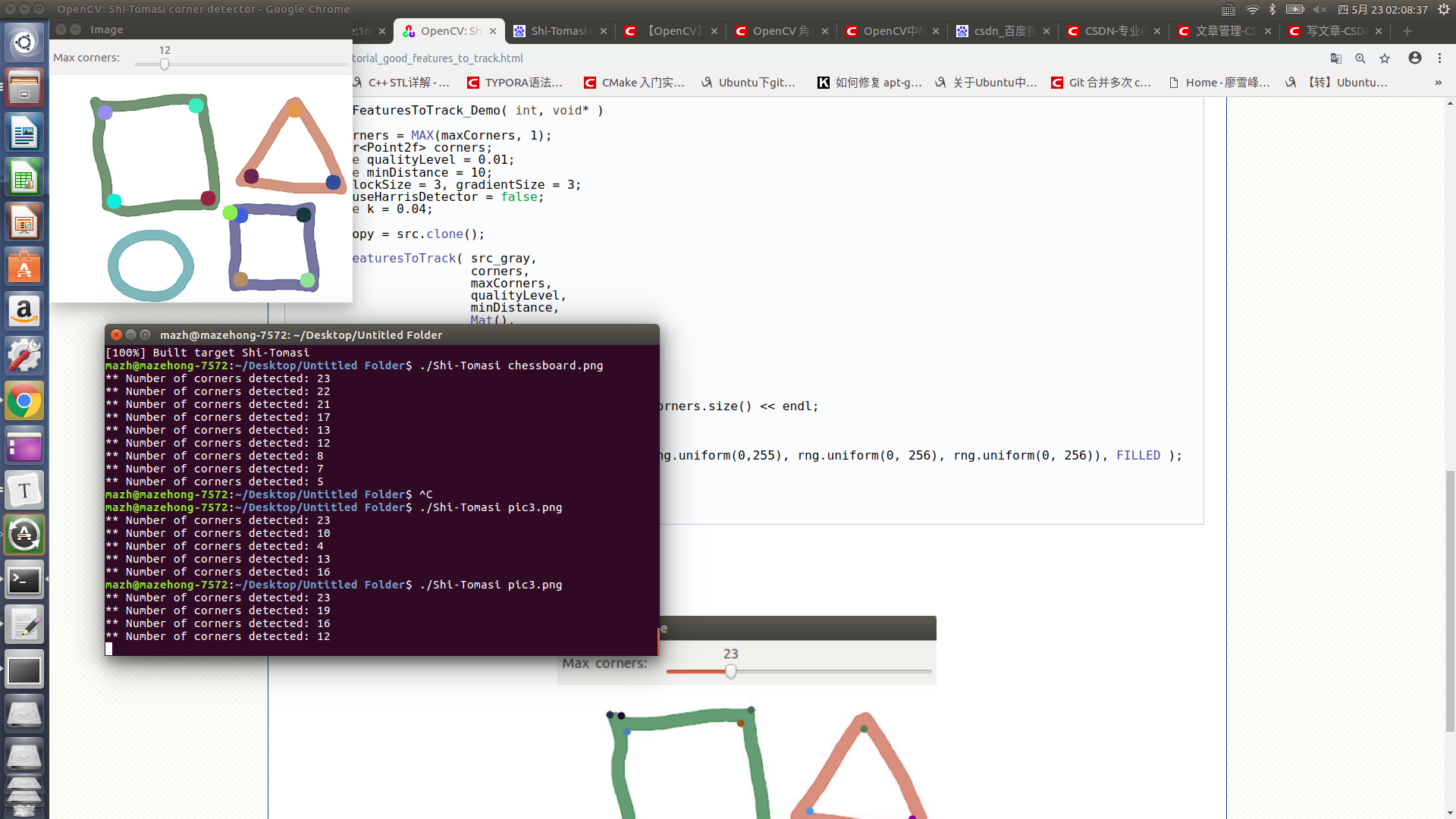Viewport: 1456px width, 819px height.
Task: Switch to the Shi-Tomasi browser tab
Action: click(559, 31)
